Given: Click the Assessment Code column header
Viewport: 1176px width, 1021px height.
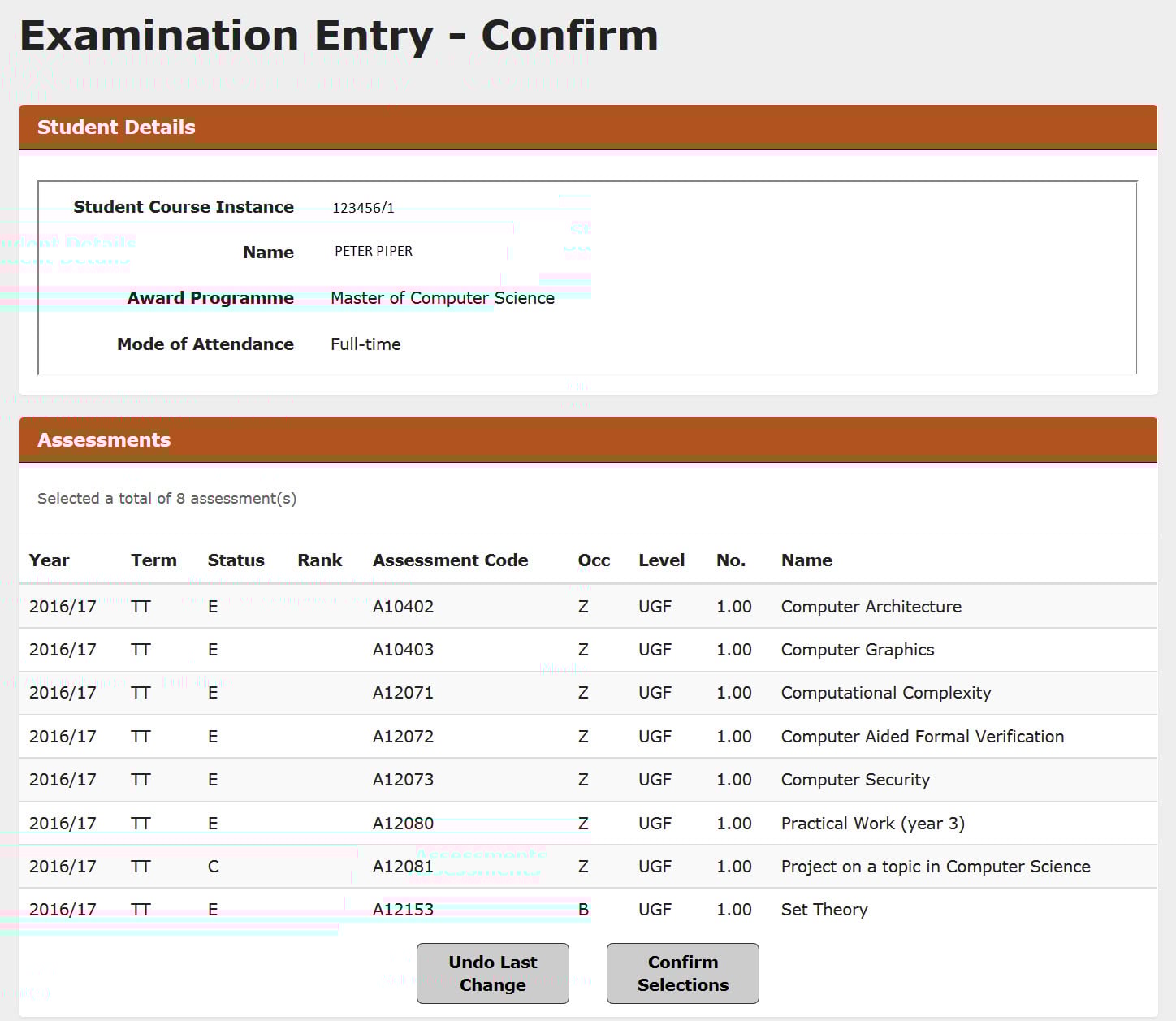Looking at the screenshot, I should (450, 560).
